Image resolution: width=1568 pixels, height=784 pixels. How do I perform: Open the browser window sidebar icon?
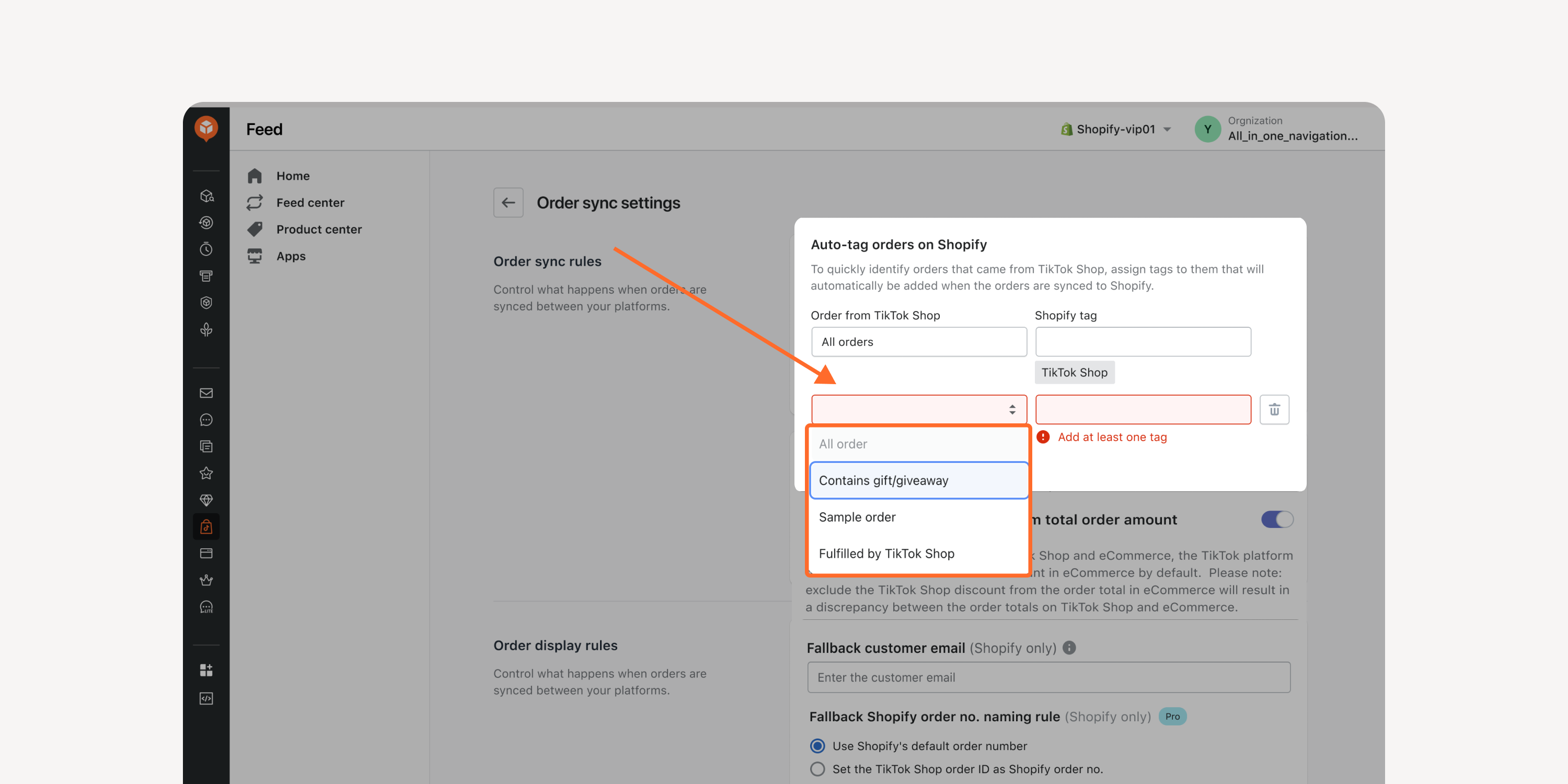(x=206, y=554)
